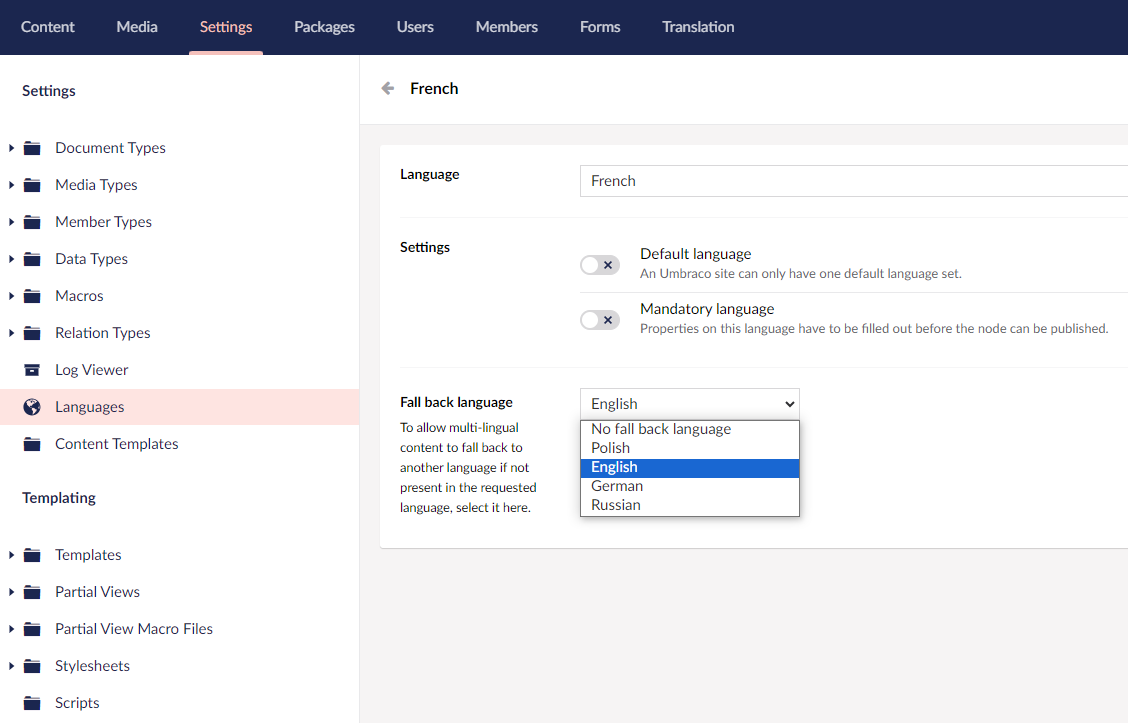Click the Content Templates folder icon

[x=31, y=443]
